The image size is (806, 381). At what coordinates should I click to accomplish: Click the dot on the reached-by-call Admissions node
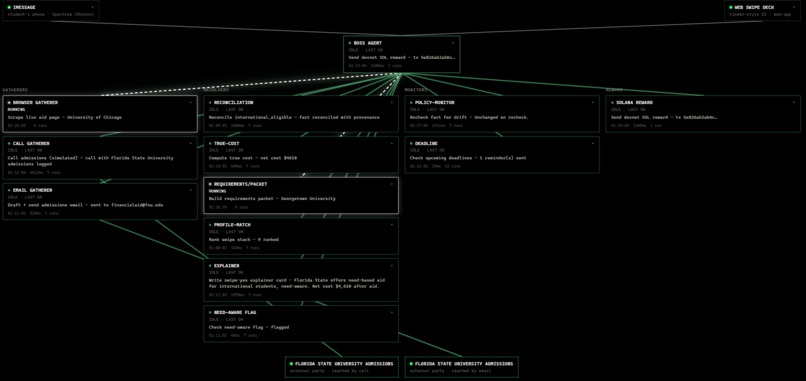click(291, 364)
